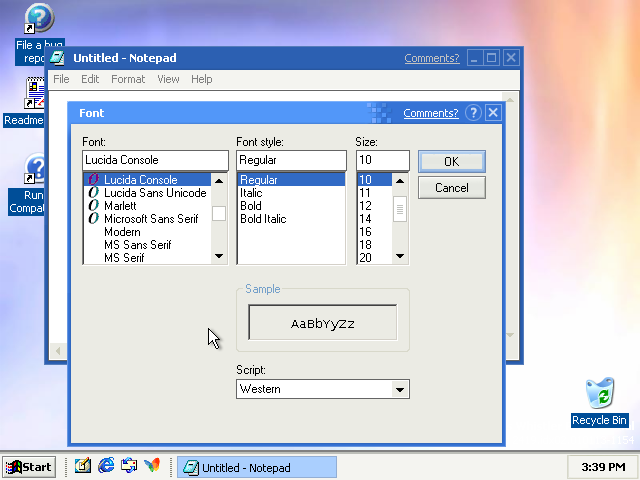Dismiss the Font dialog with Cancel
The image size is (640, 480).
[x=452, y=188]
